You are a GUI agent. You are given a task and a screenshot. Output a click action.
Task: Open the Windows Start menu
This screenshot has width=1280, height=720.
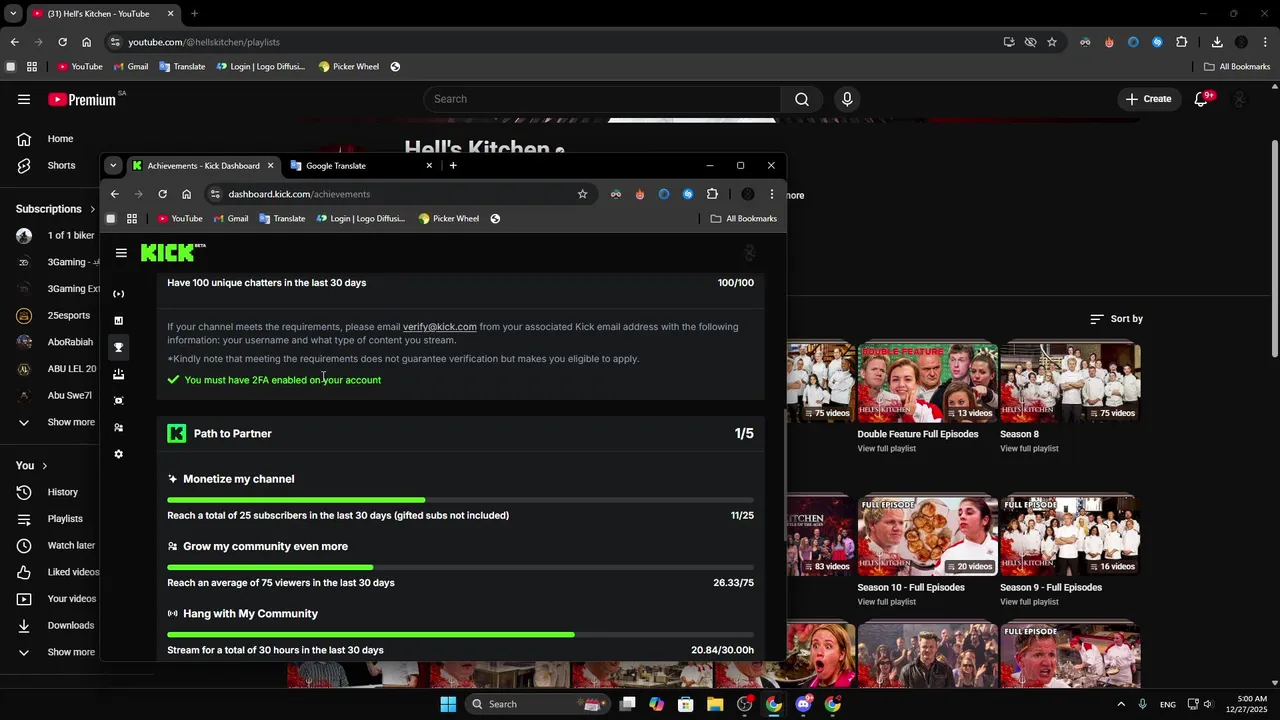tap(448, 704)
